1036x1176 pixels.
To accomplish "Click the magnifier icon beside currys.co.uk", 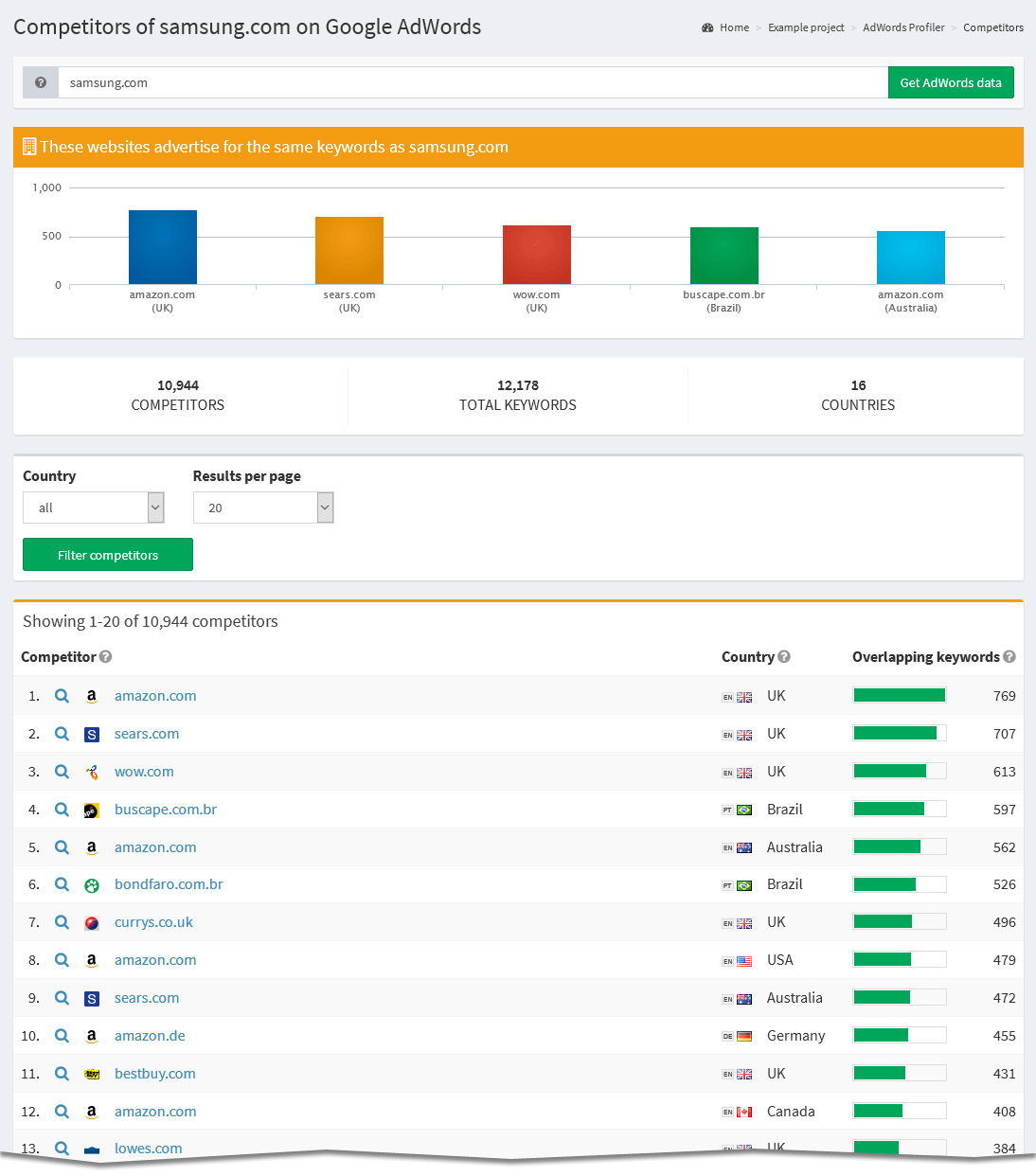I will point(62,921).
